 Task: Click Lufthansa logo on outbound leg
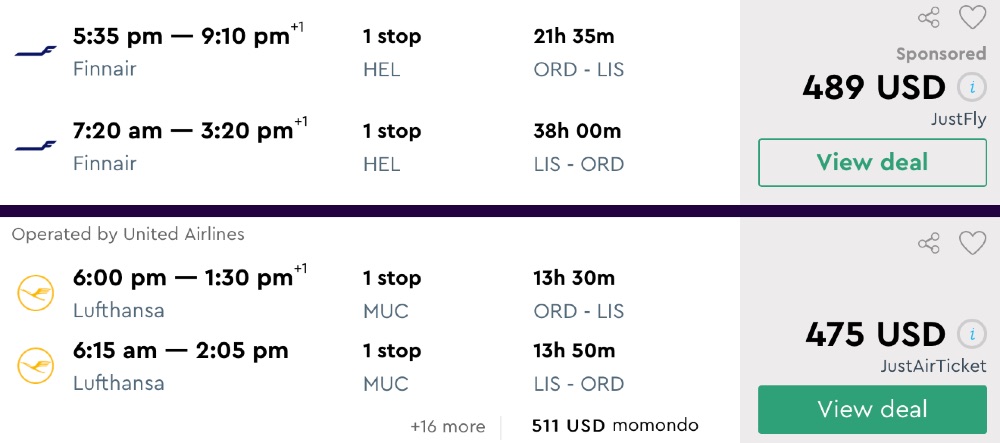pos(36,293)
